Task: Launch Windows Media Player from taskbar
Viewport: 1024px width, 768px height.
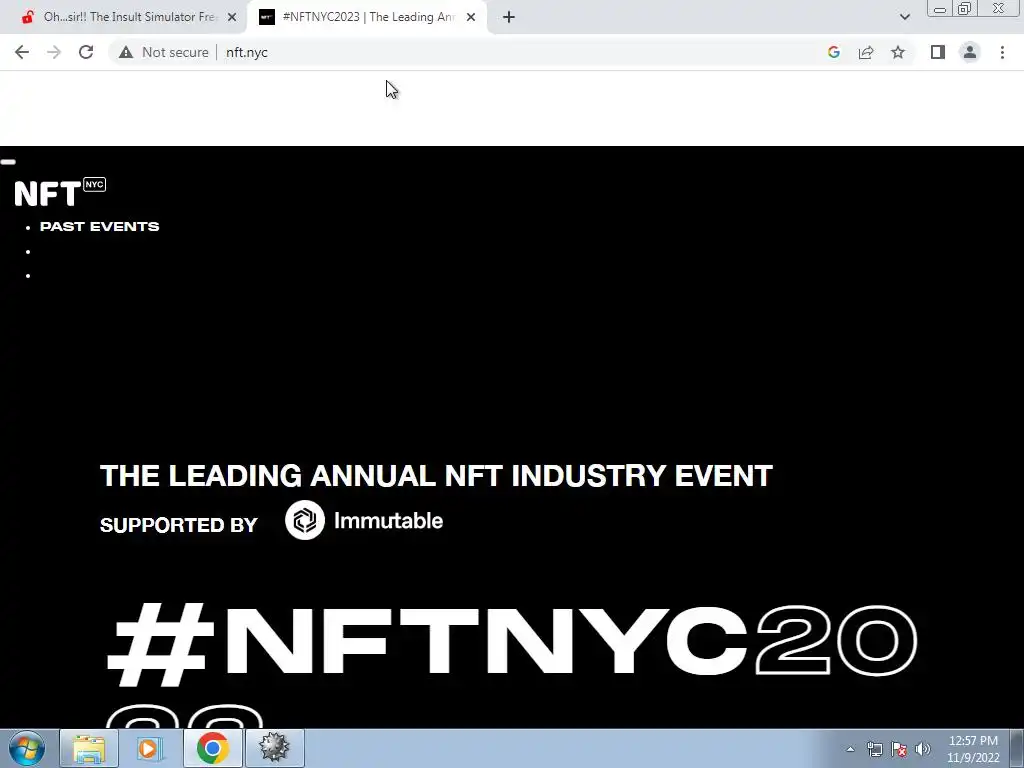Action: tap(150, 748)
